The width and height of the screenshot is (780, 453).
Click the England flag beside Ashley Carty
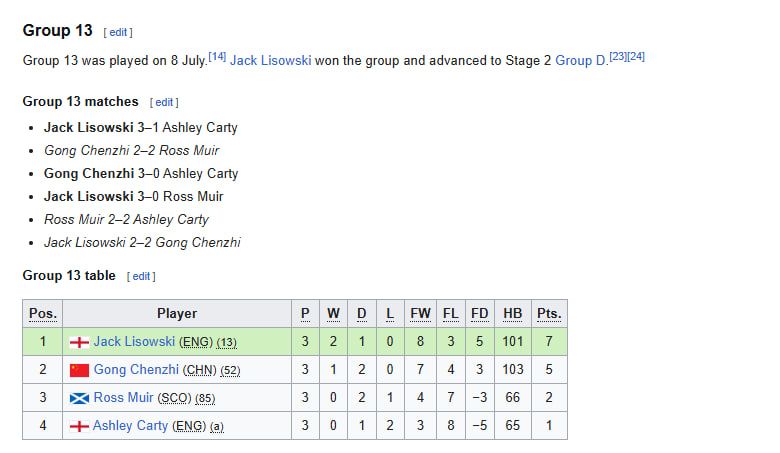[79, 426]
